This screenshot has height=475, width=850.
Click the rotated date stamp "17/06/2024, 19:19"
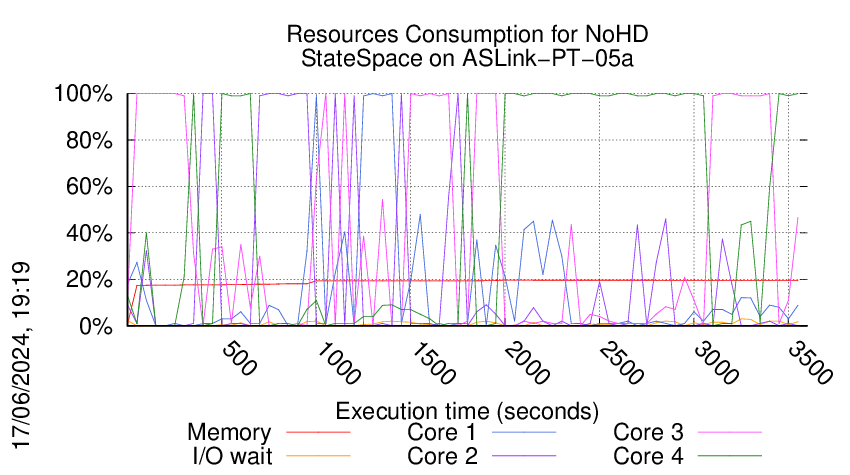pos(21,356)
